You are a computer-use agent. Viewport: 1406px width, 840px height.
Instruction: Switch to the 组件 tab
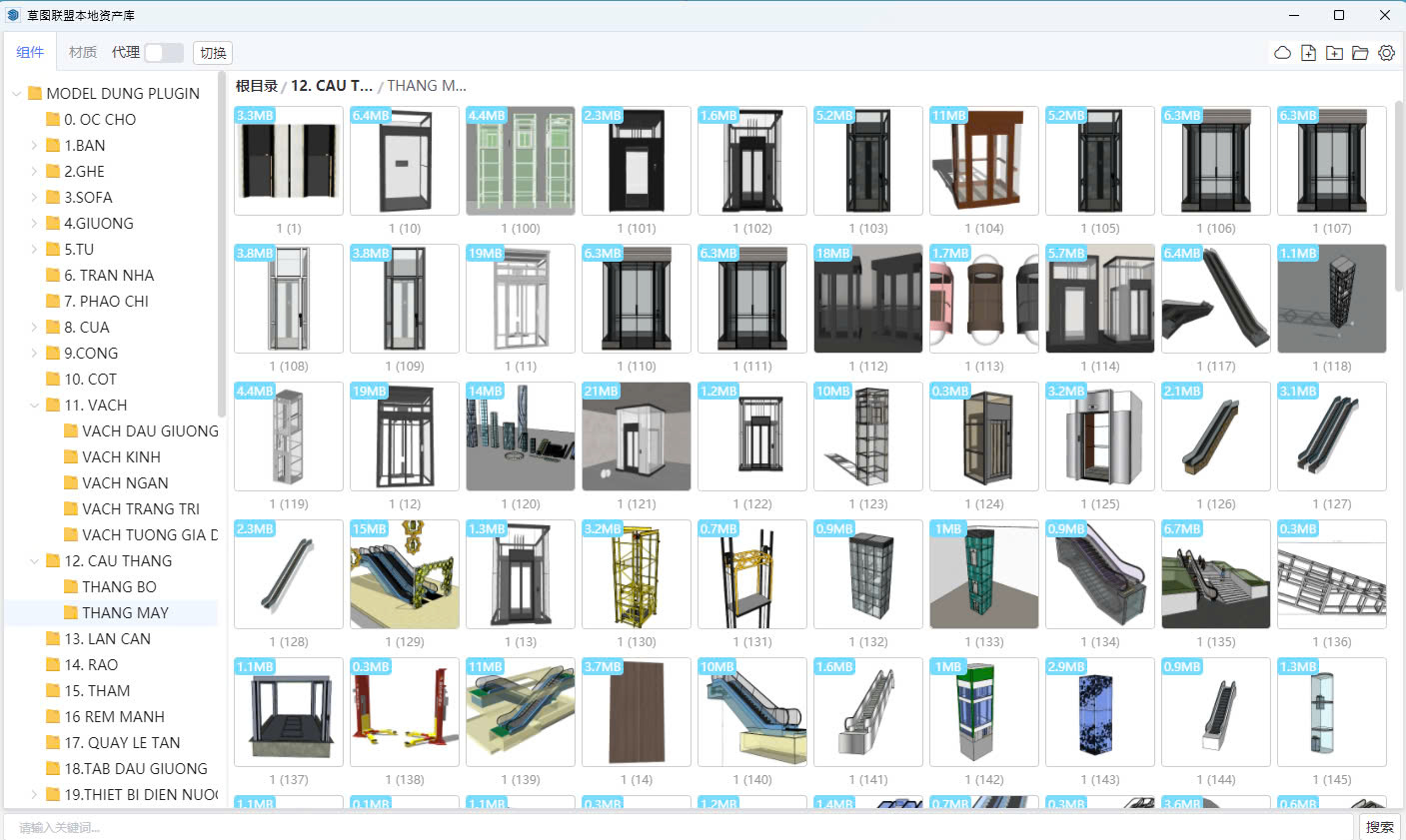[x=30, y=52]
